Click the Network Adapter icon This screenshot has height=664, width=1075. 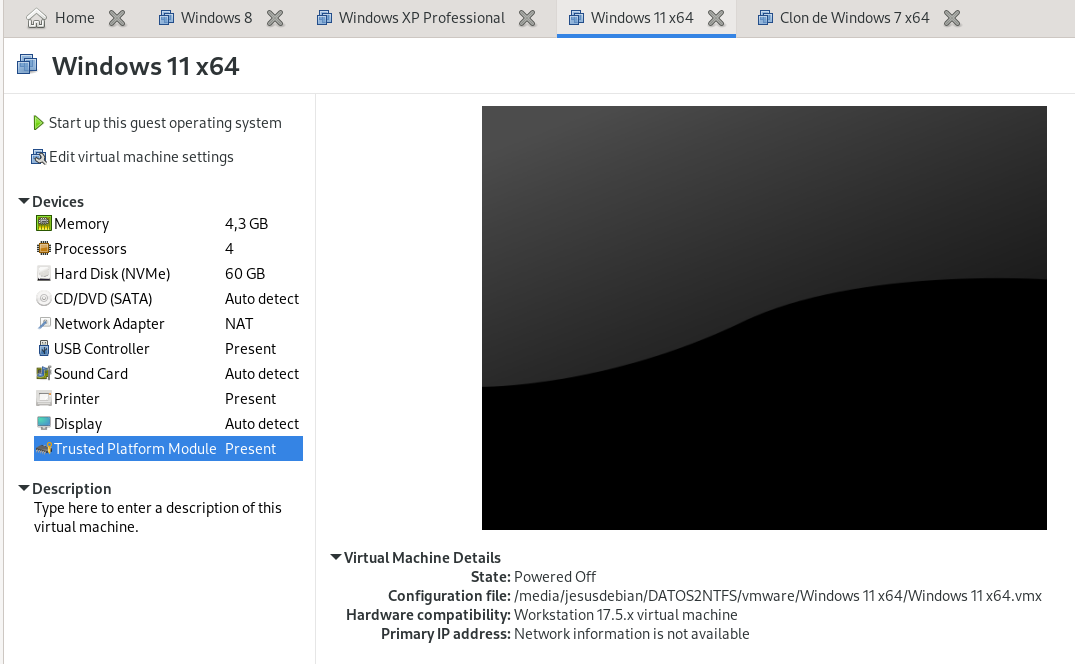tap(44, 323)
